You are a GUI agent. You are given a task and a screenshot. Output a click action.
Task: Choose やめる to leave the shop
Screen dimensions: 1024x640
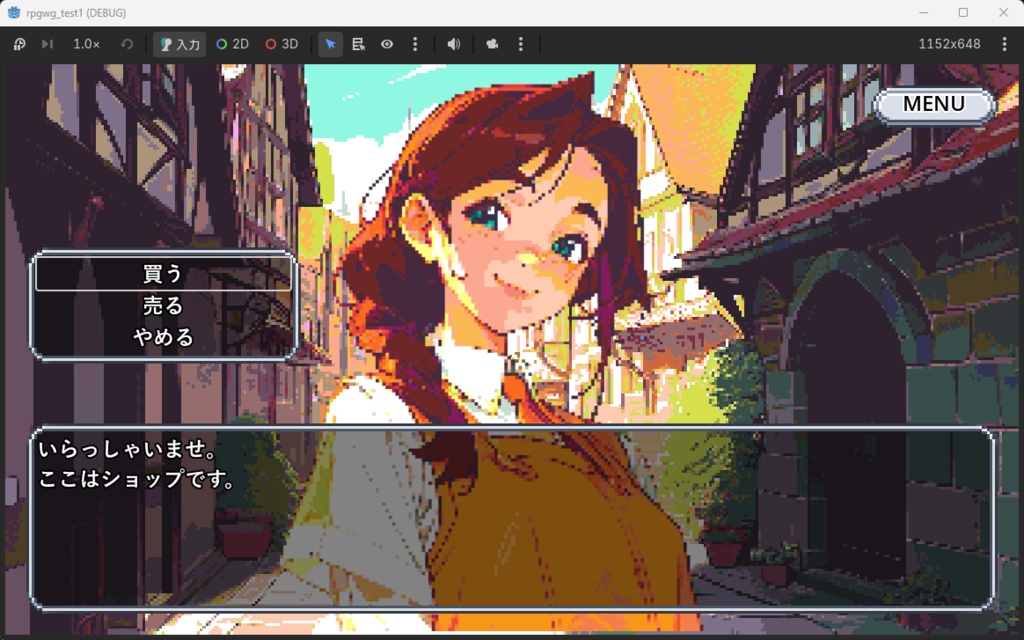tap(163, 337)
